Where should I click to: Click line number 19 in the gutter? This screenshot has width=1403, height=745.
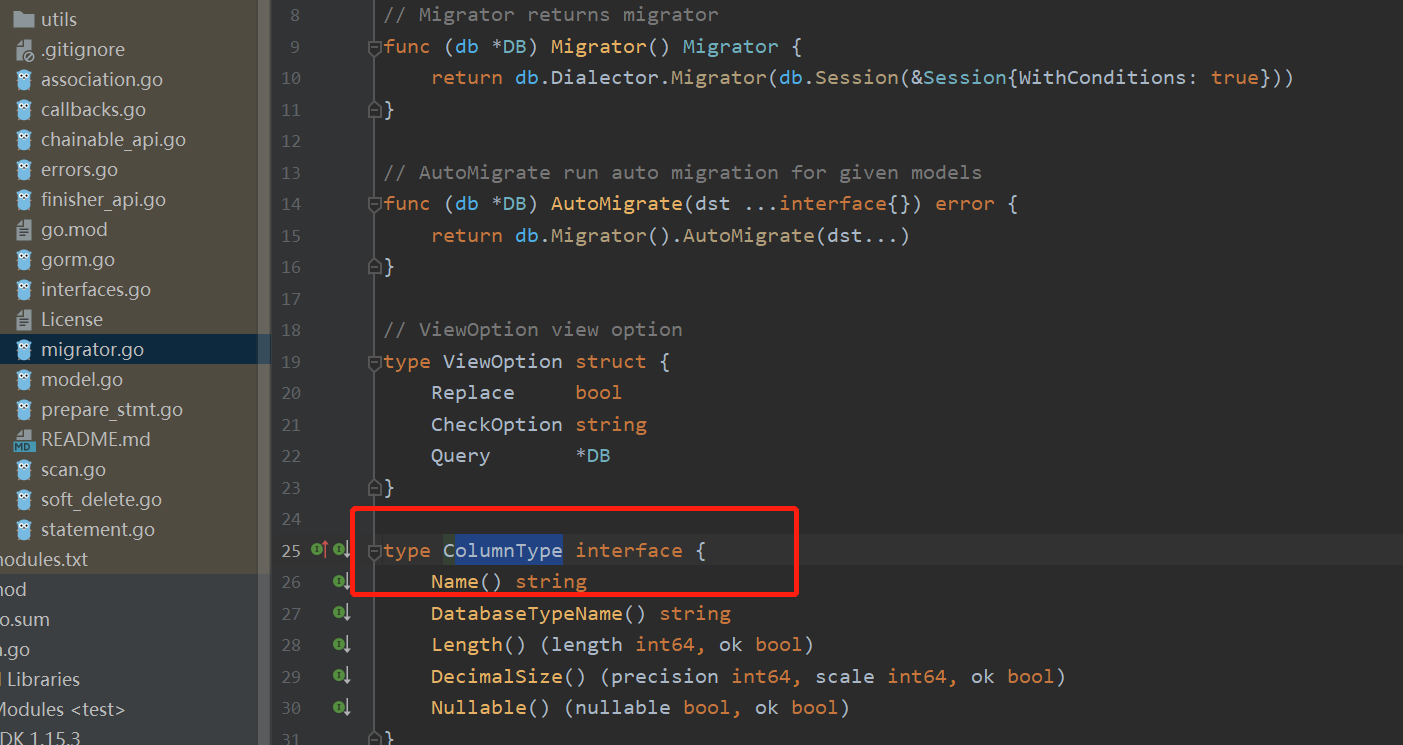click(x=290, y=361)
